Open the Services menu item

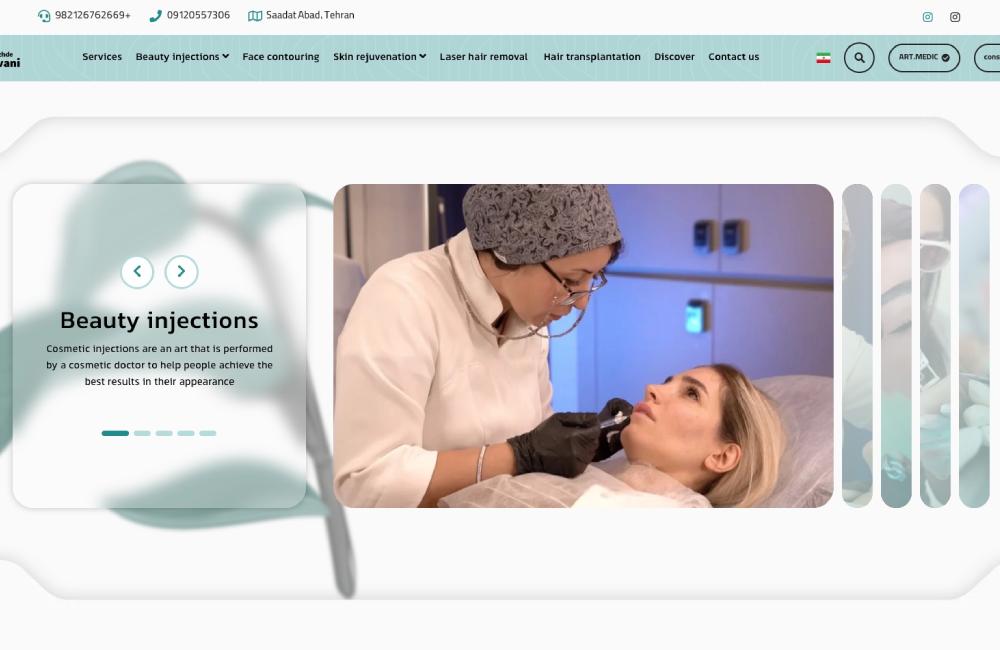coord(102,57)
